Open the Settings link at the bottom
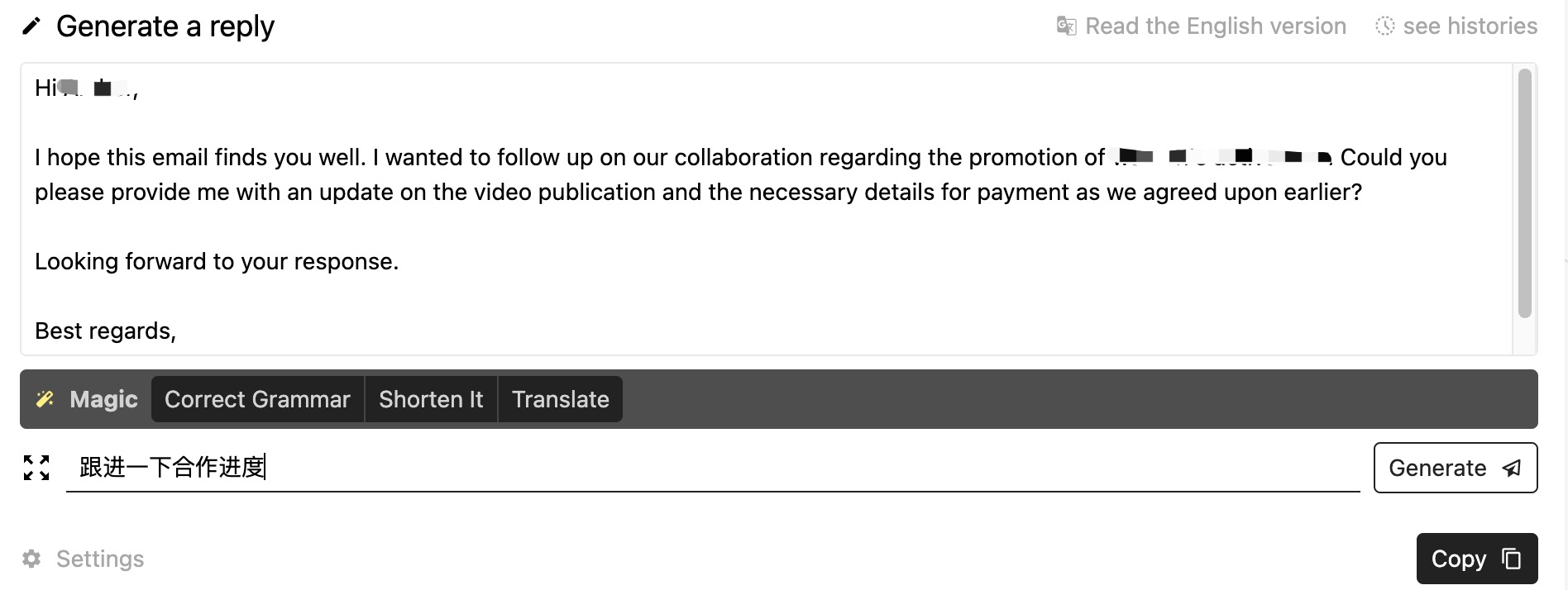 point(99,559)
